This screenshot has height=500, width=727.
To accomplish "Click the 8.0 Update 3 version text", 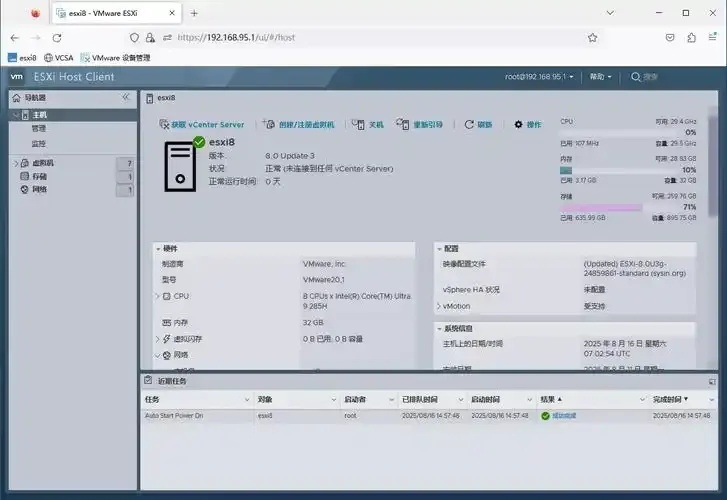I will pos(290,156).
